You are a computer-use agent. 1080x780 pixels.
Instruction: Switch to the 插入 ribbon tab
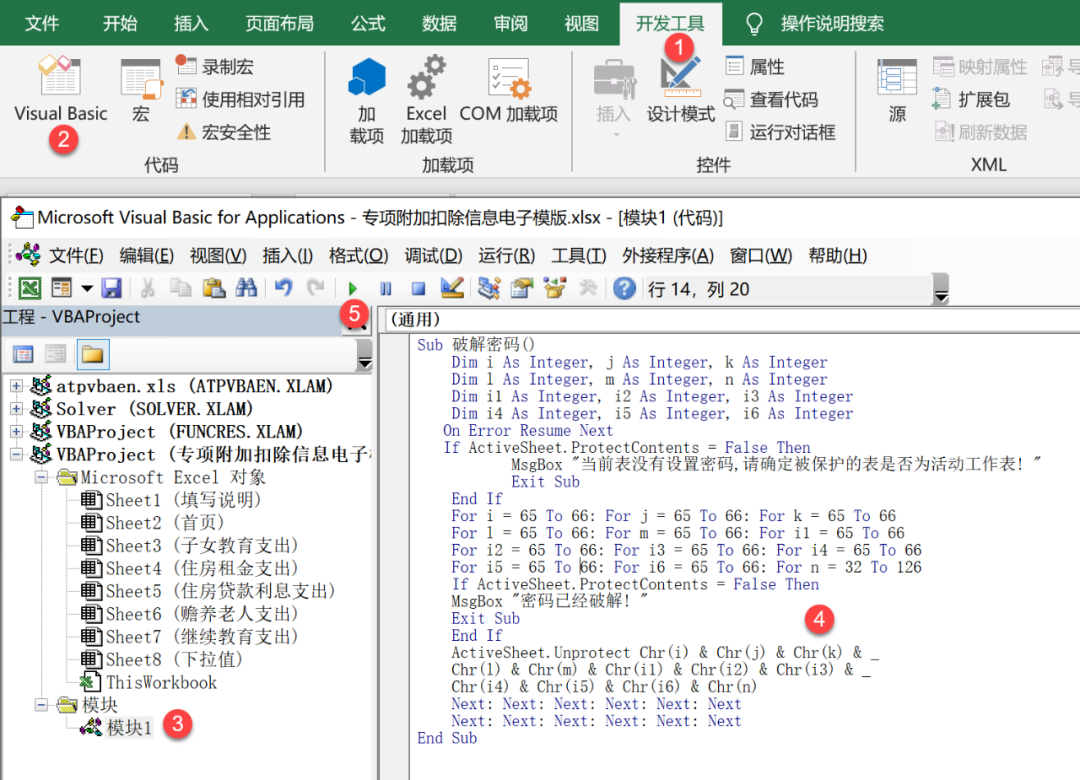tap(191, 23)
